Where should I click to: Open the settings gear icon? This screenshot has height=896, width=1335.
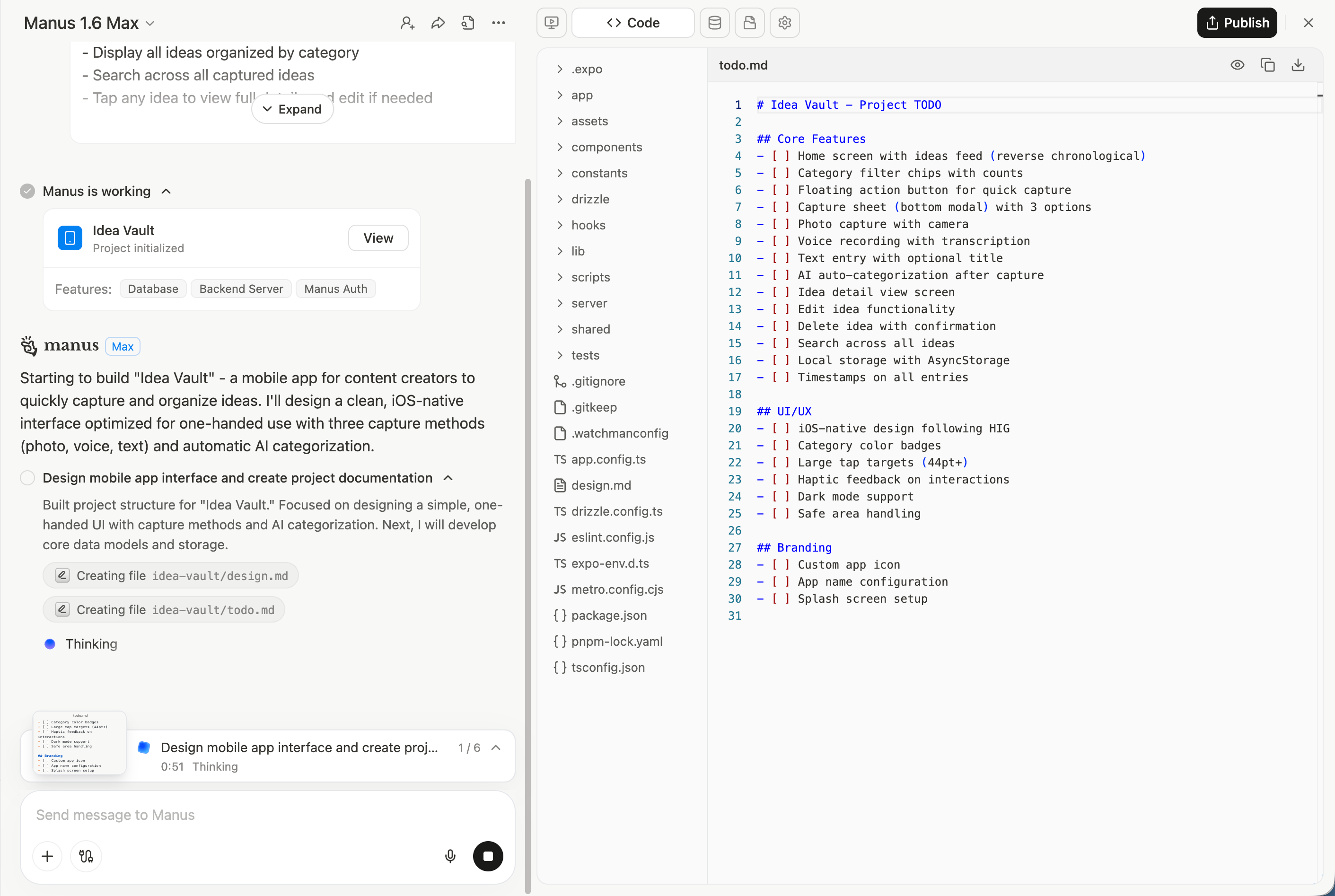pyautogui.click(x=784, y=23)
